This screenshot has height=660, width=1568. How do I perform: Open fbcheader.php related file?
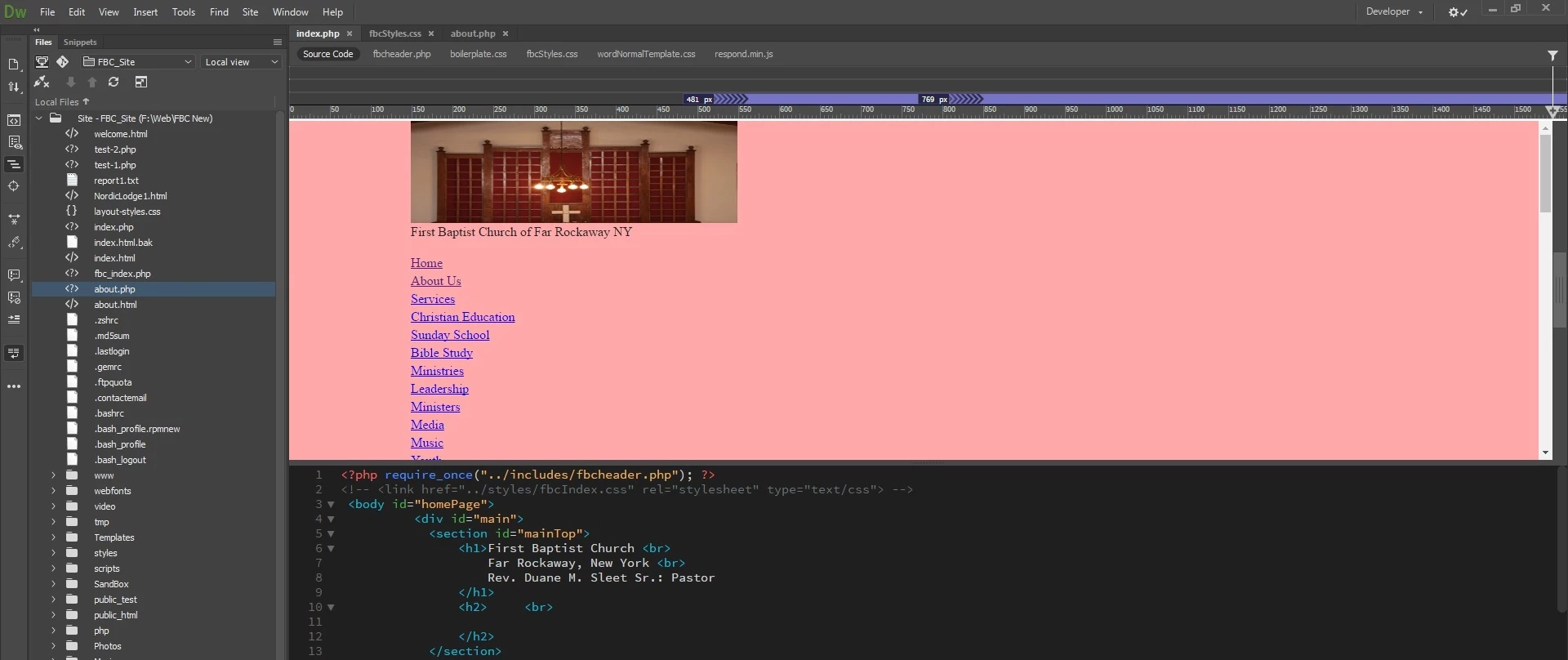[x=402, y=54]
